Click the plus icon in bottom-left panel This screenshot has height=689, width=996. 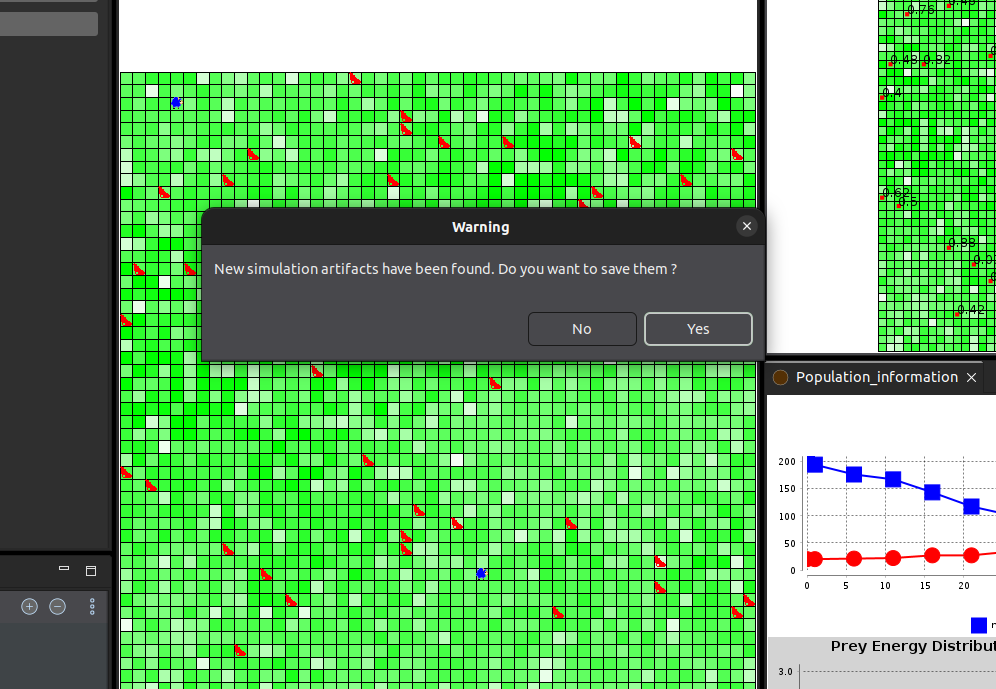point(29,606)
